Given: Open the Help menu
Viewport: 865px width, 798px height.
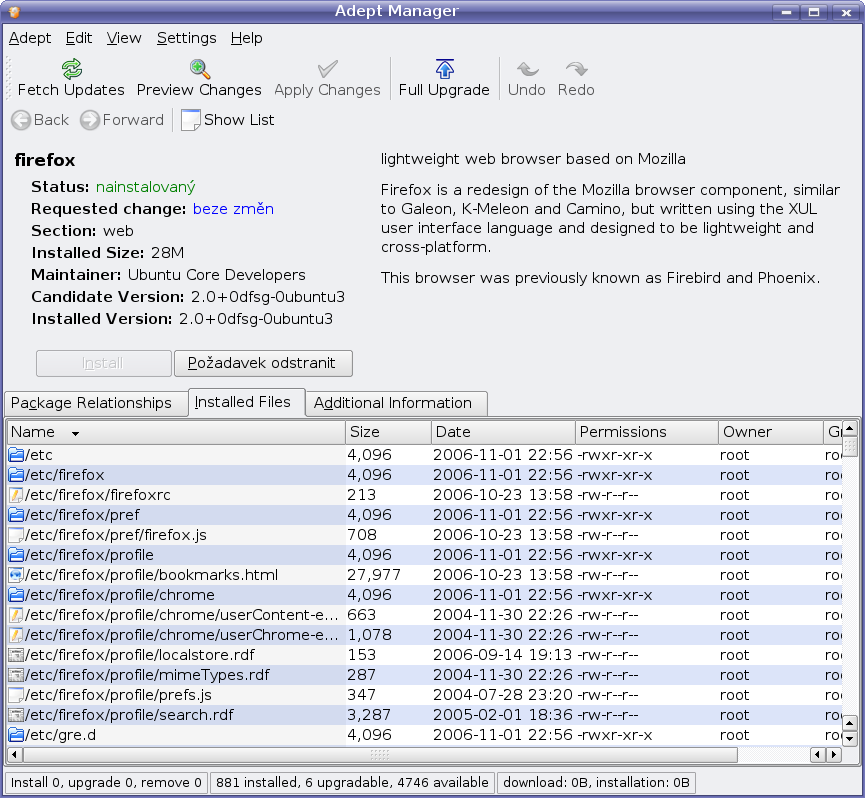Looking at the screenshot, I should [x=247, y=38].
